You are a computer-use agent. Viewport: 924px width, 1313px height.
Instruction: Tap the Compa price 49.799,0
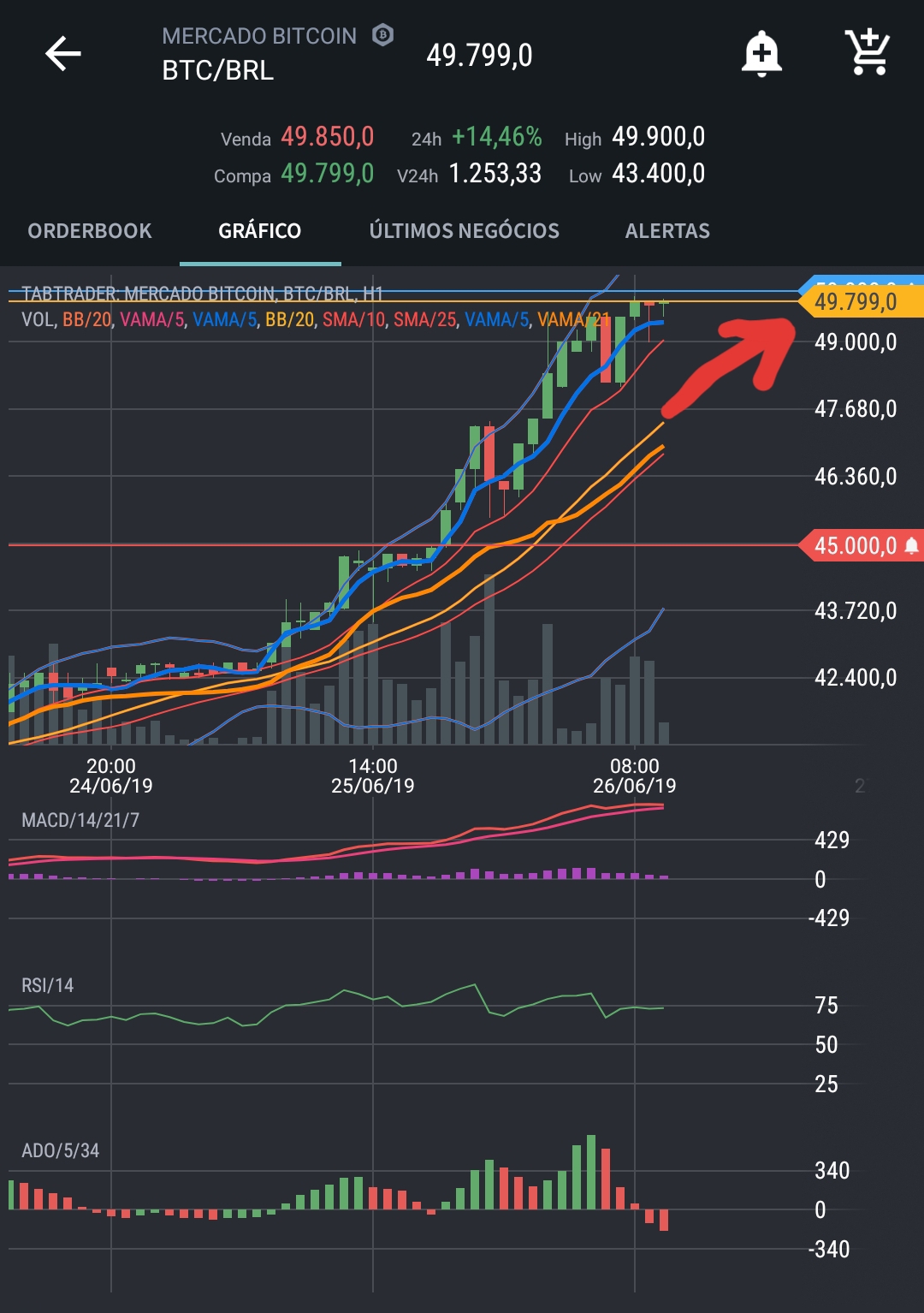328,174
